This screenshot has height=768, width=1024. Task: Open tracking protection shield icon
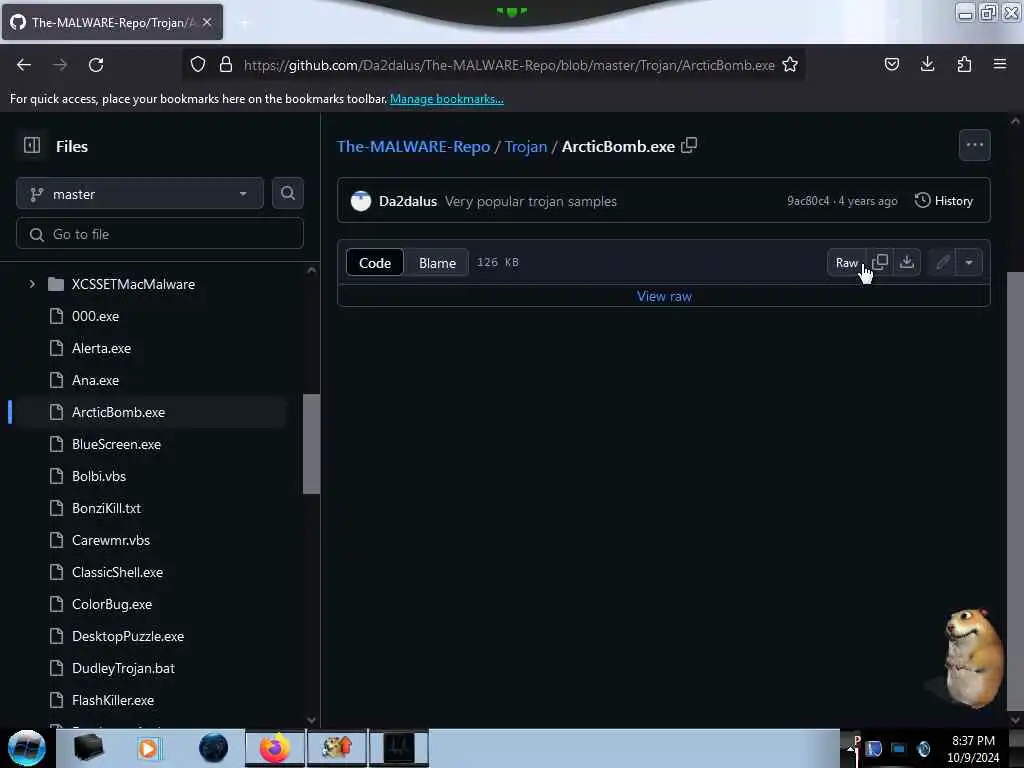coord(198,64)
